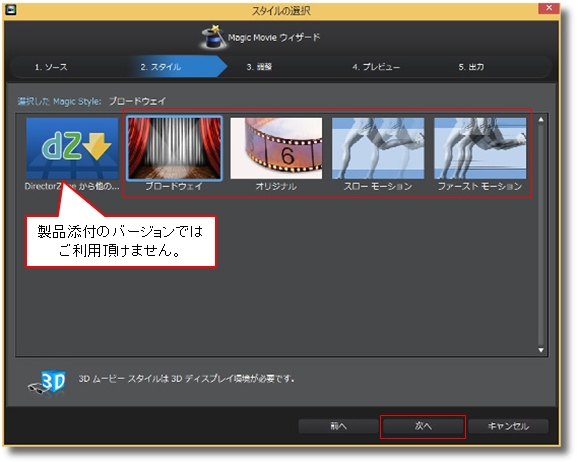Click the 3D glasses icon

47,382
